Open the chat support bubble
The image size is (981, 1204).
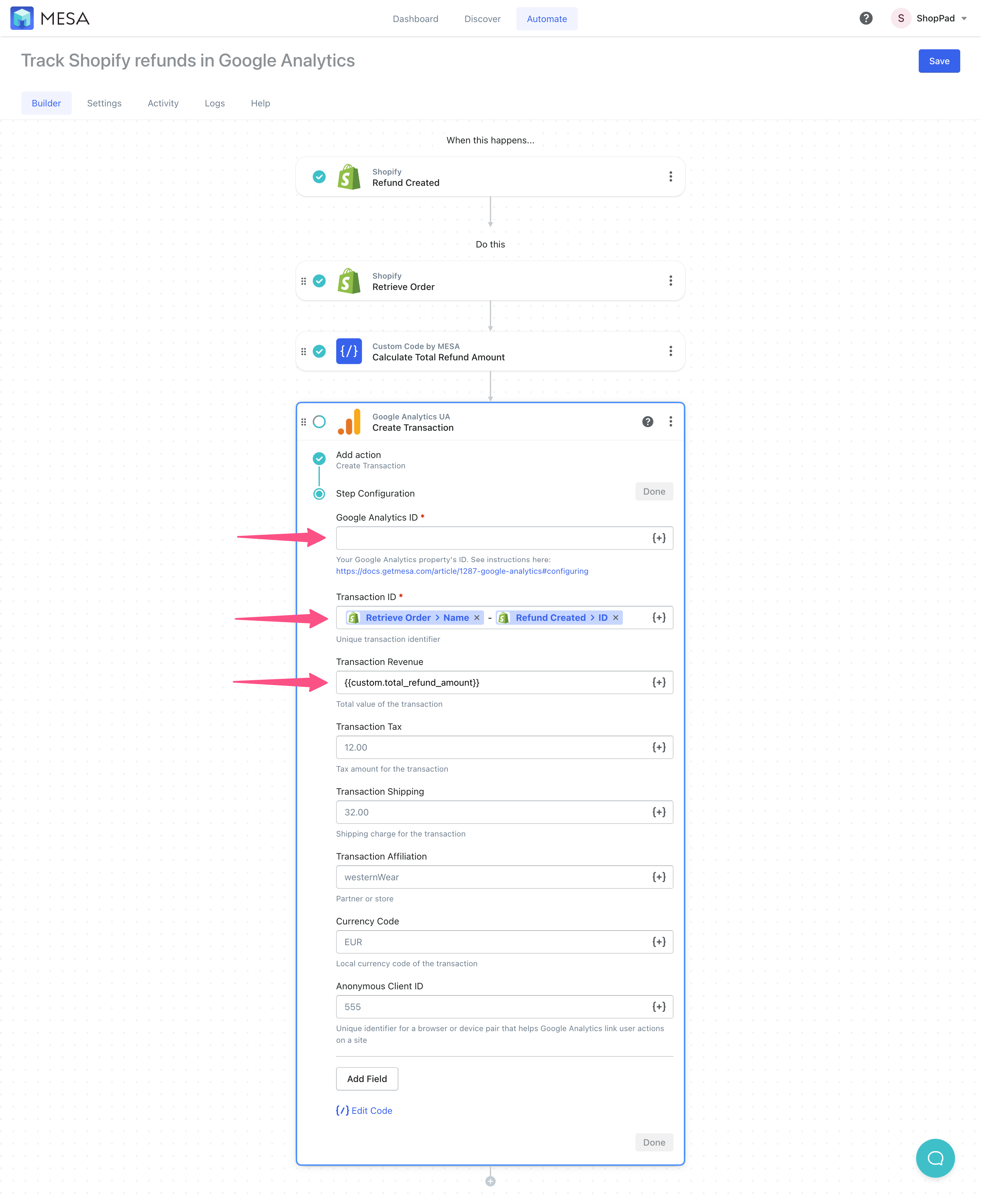935,1158
